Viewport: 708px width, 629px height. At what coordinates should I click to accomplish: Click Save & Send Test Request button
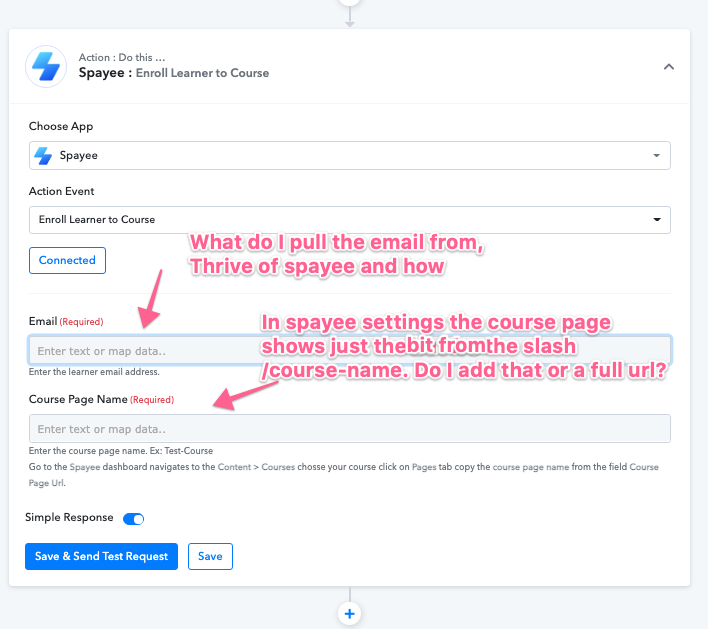click(x=101, y=556)
